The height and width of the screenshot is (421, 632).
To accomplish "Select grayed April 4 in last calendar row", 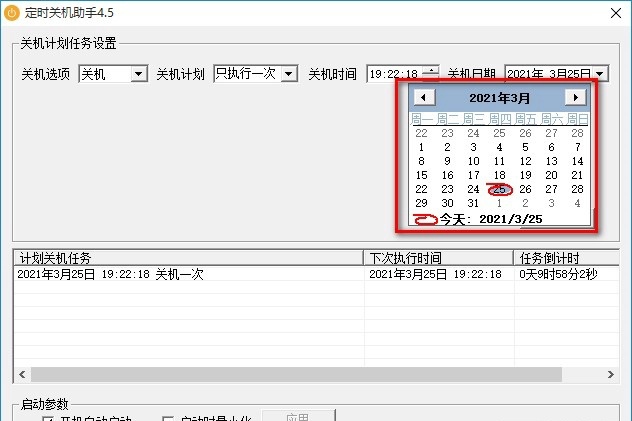I will click(x=577, y=203).
